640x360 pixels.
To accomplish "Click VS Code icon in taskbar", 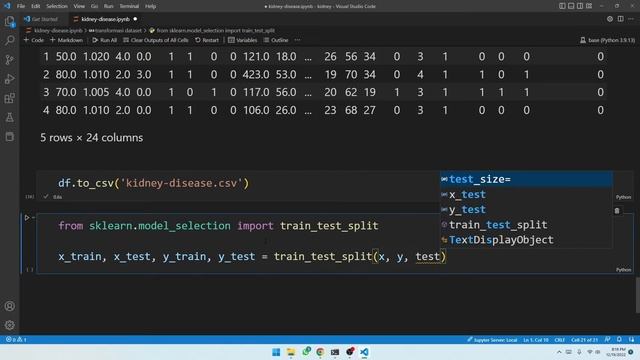I will coord(364,352).
